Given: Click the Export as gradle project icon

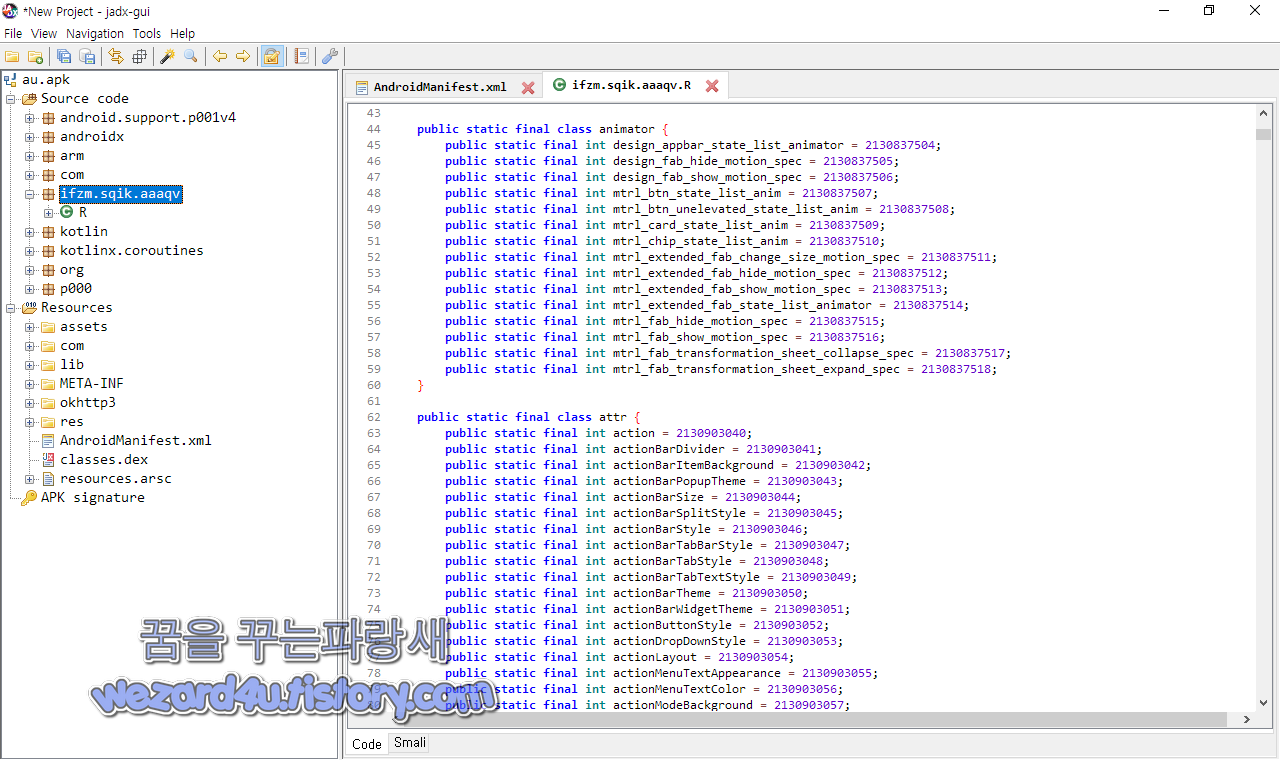Looking at the screenshot, I should coord(87,57).
